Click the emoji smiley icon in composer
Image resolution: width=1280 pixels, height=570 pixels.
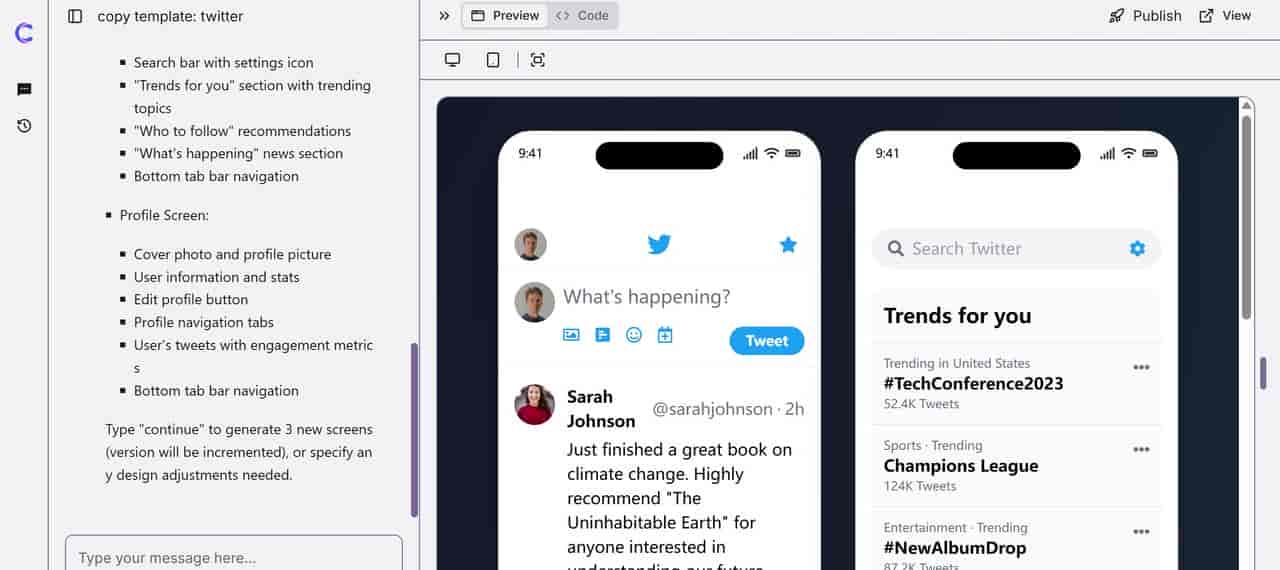(x=634, y=335)
